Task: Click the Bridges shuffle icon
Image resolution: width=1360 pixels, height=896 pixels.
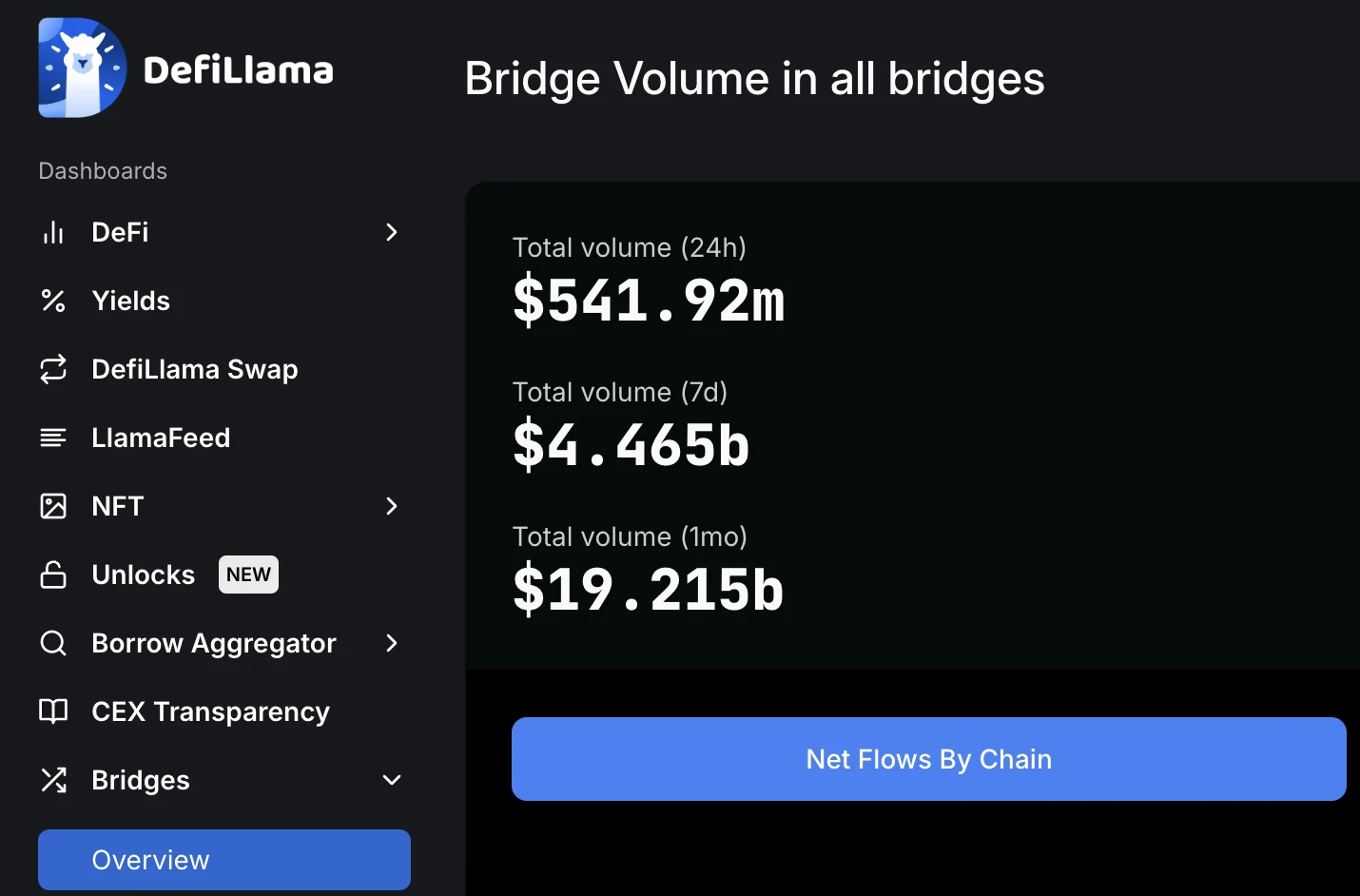Action: (53, 780)
